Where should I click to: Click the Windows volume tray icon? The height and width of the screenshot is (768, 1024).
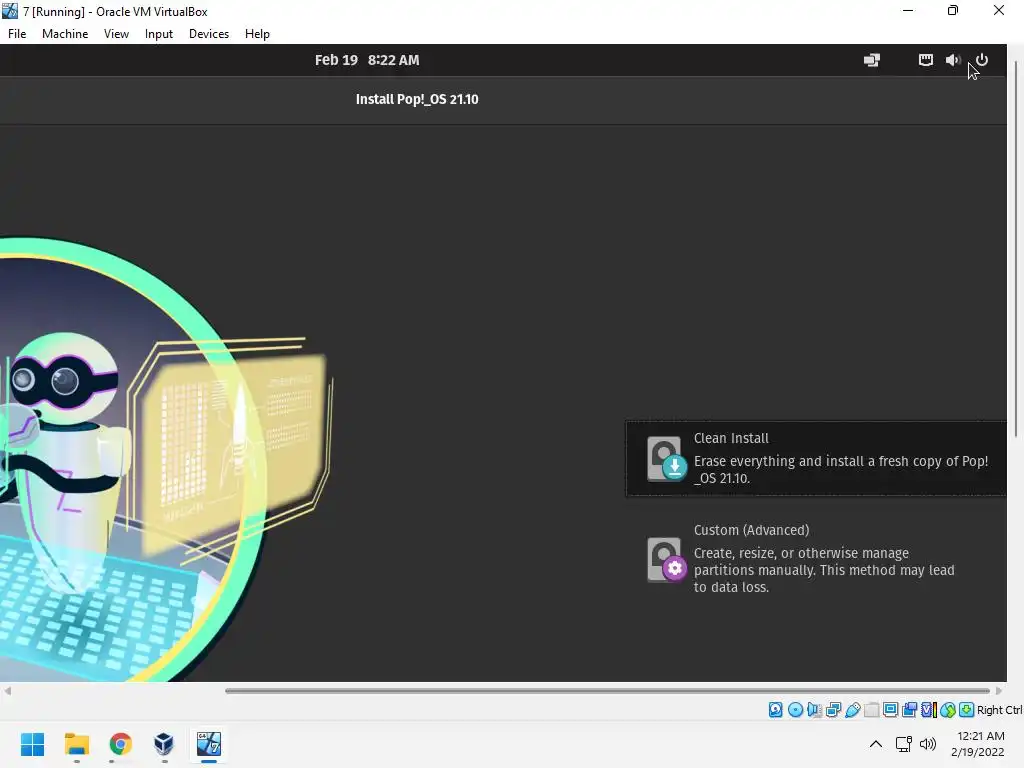(927, 744)
